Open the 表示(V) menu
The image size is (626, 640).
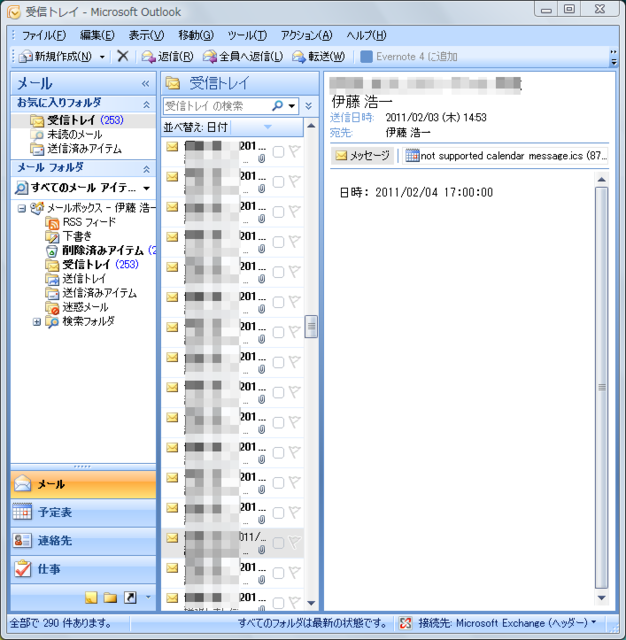146,36
